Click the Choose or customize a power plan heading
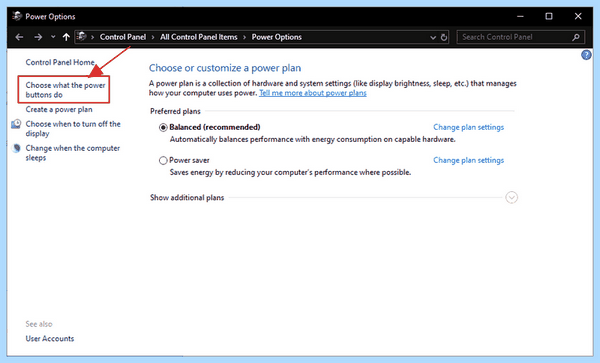Viewport: 600px width, 363px height. [x=225, y=68]
